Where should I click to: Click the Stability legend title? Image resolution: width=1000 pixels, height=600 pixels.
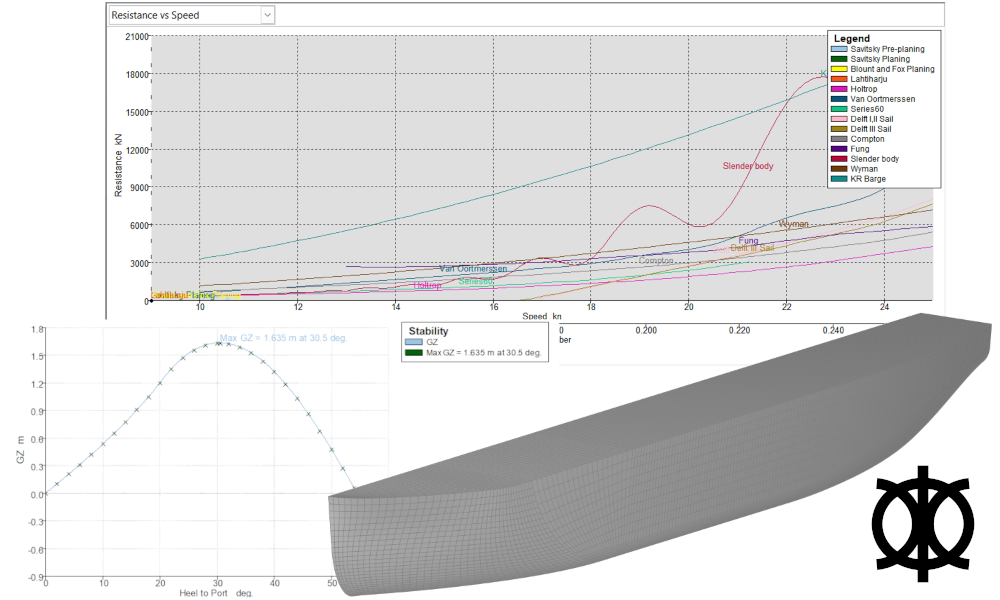click(429, 331)
